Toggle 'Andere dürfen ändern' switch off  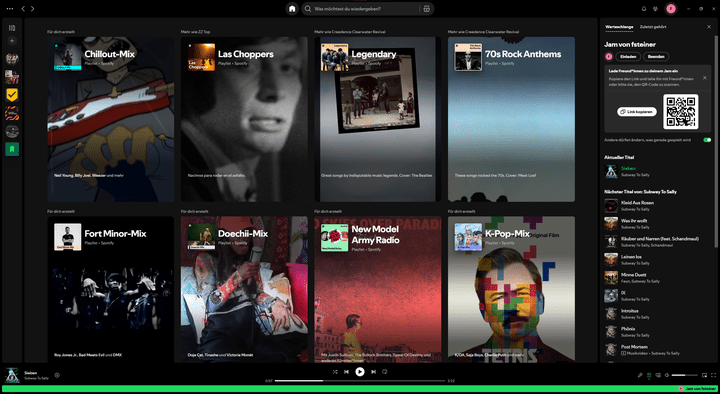[x=707, y=140]
